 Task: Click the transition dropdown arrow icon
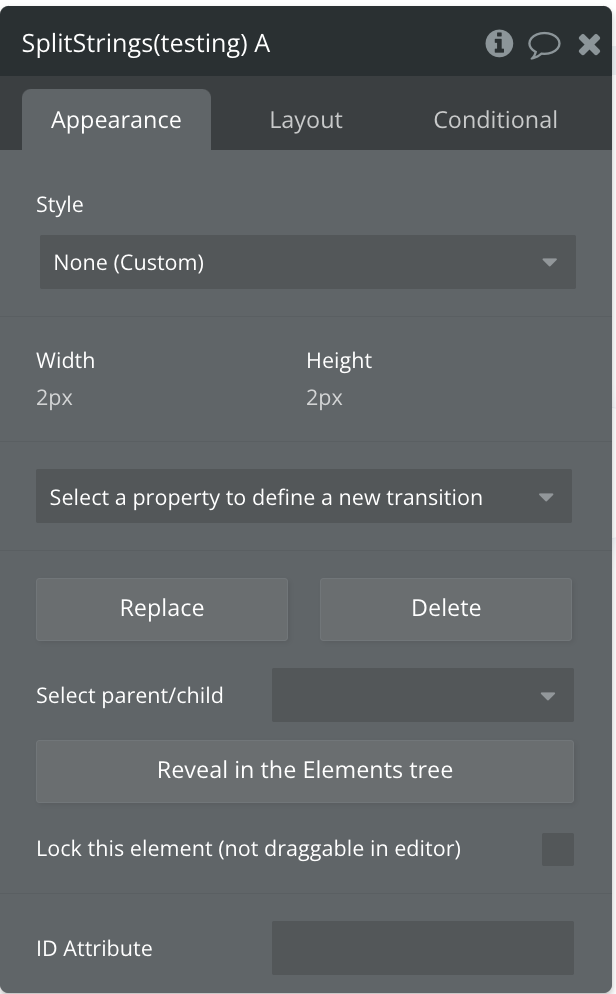[x=546, y=497]
